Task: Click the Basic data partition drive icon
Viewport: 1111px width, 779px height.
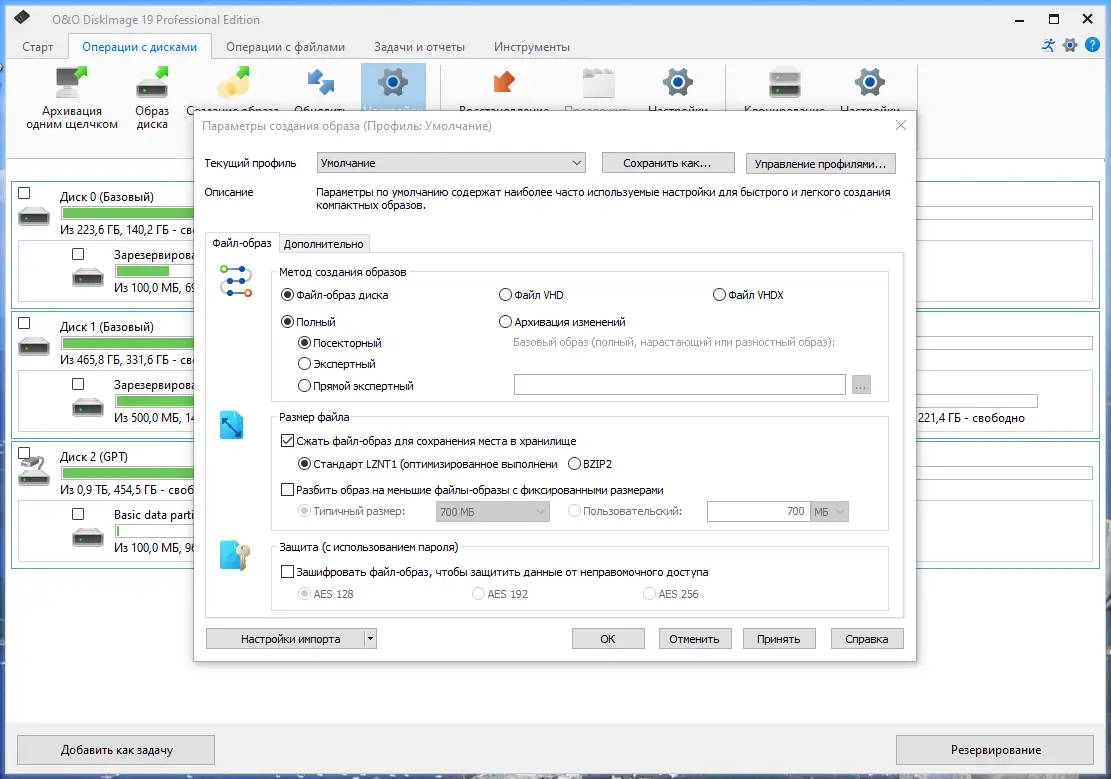Action: tap(88, 537)
